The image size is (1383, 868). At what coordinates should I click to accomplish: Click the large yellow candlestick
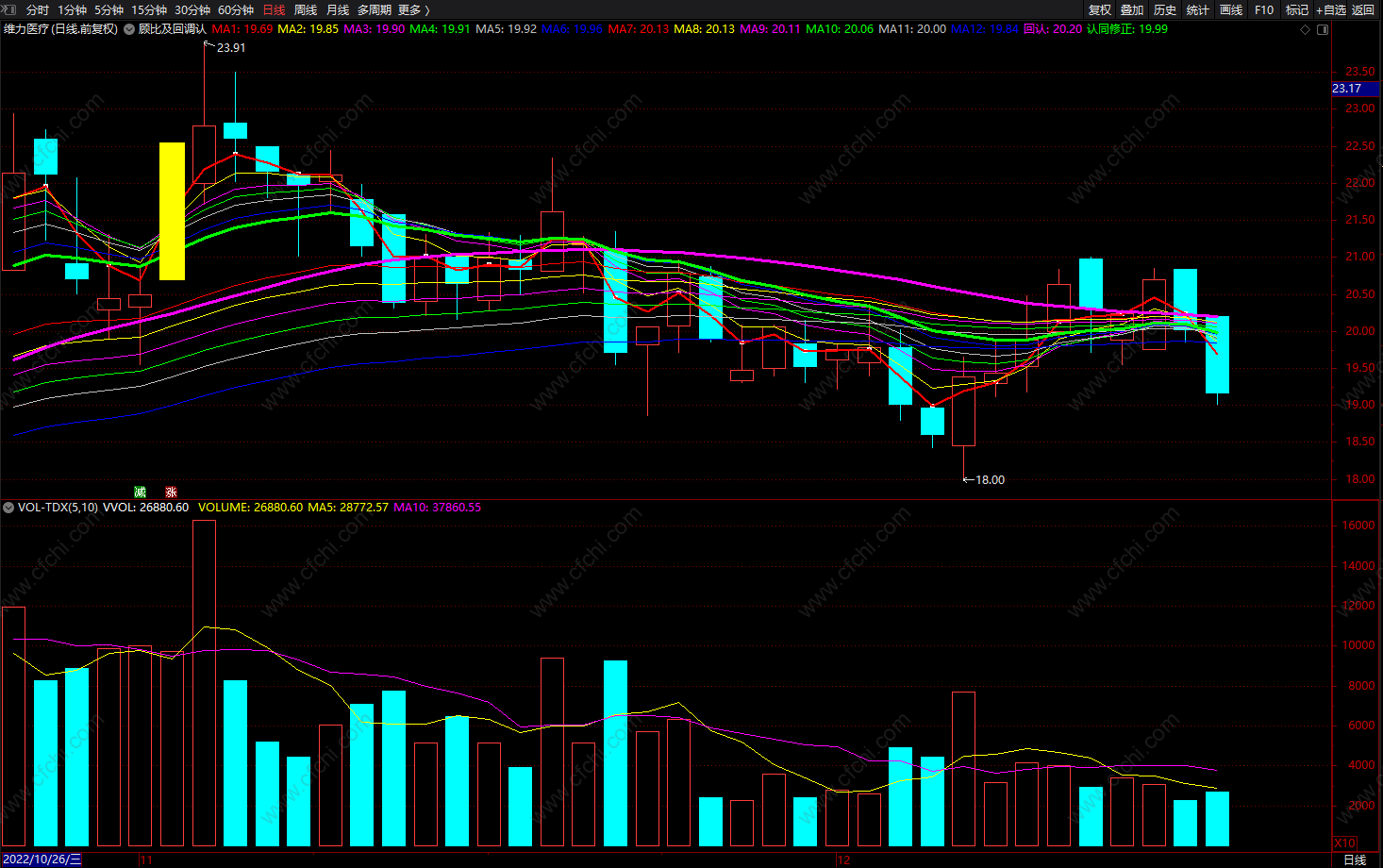172,211
